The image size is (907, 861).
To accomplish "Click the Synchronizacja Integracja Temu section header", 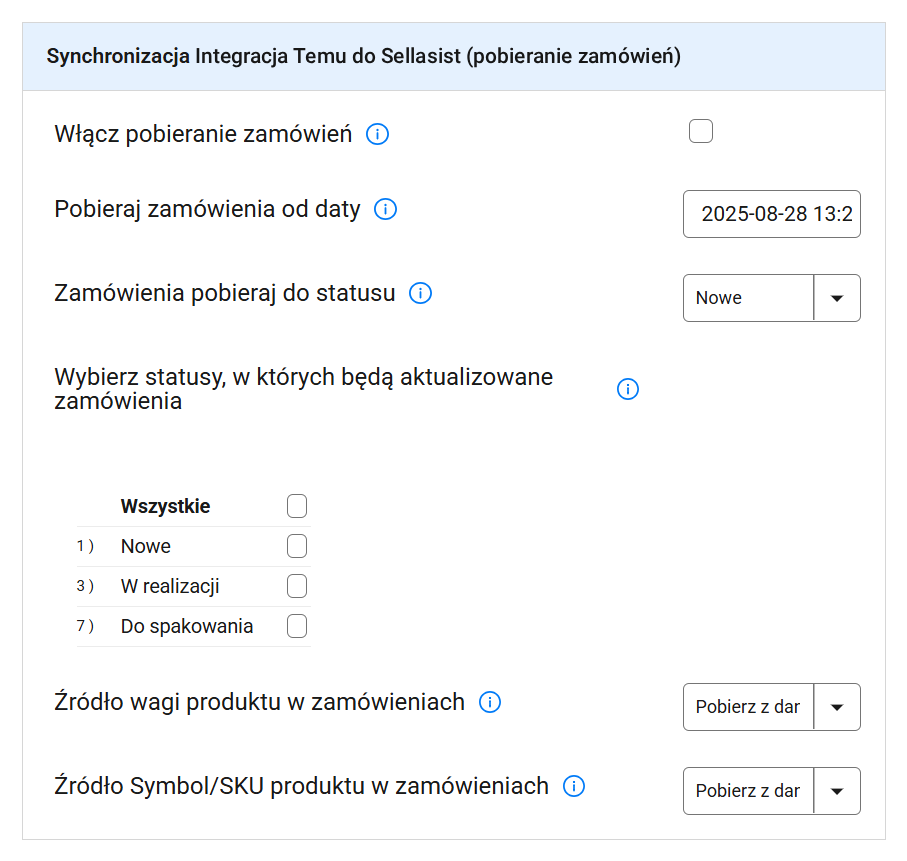I will click(x=454, y=56).
